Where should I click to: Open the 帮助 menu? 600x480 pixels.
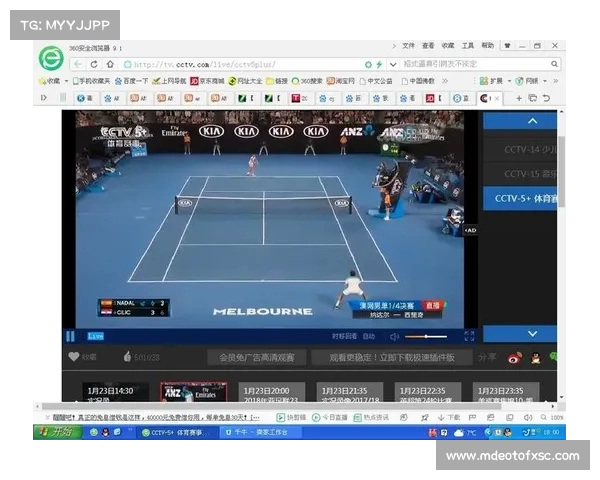[x=487, y=46]
